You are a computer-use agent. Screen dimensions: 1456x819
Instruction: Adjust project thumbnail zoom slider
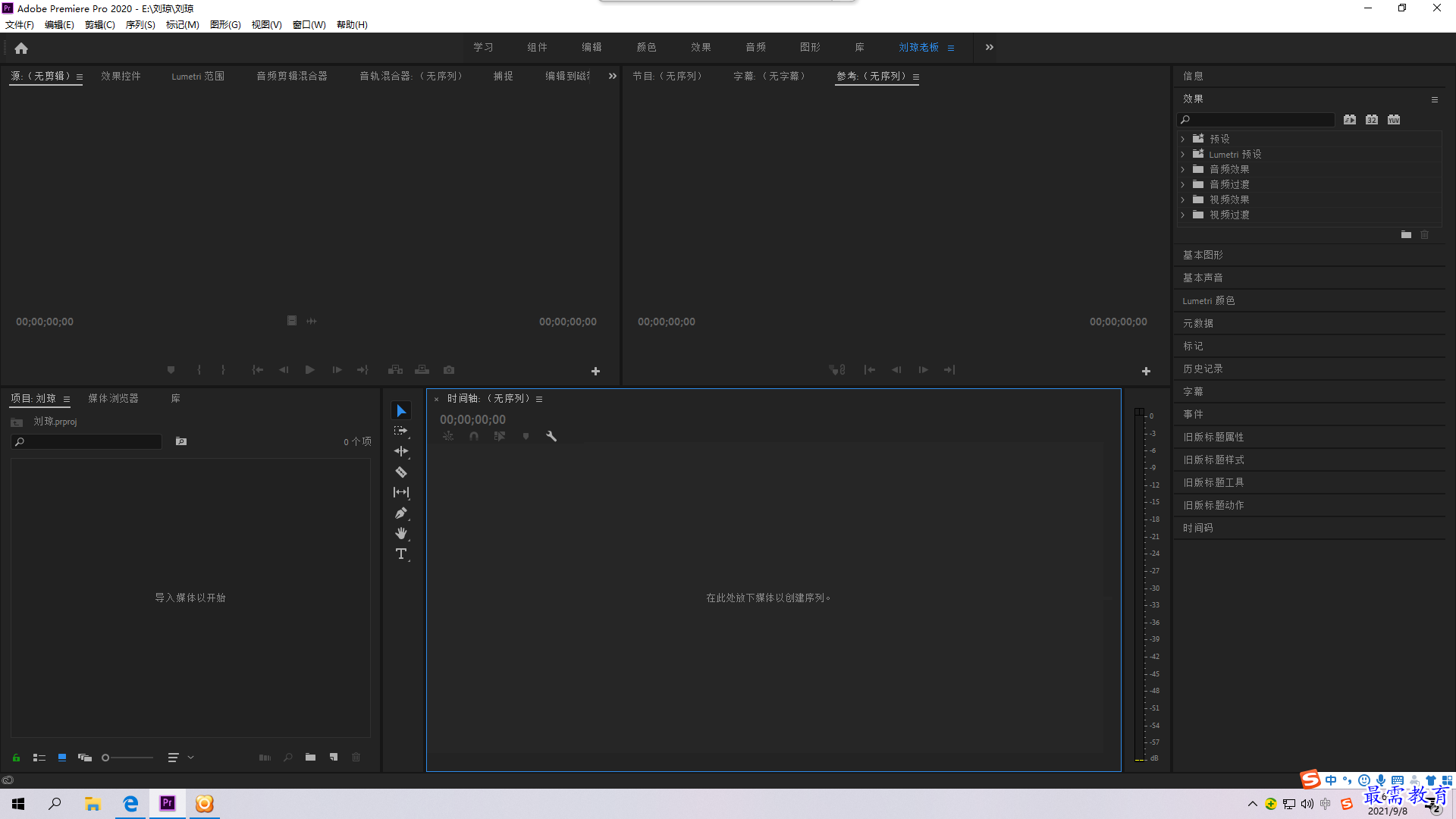127,758
